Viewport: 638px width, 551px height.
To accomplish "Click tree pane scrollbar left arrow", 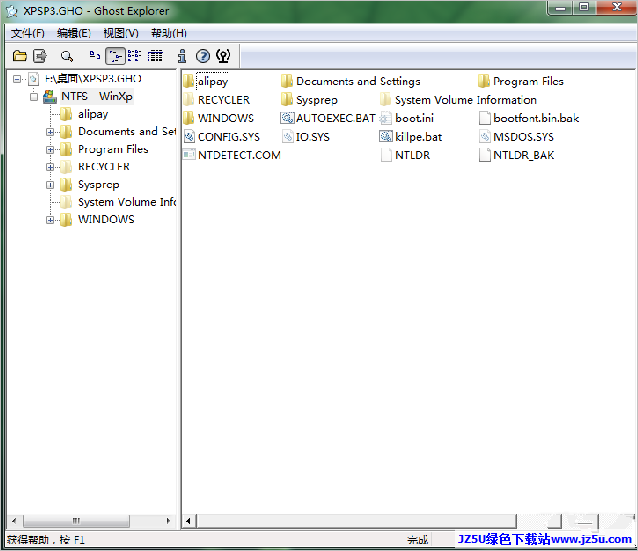I will (14, 520).
